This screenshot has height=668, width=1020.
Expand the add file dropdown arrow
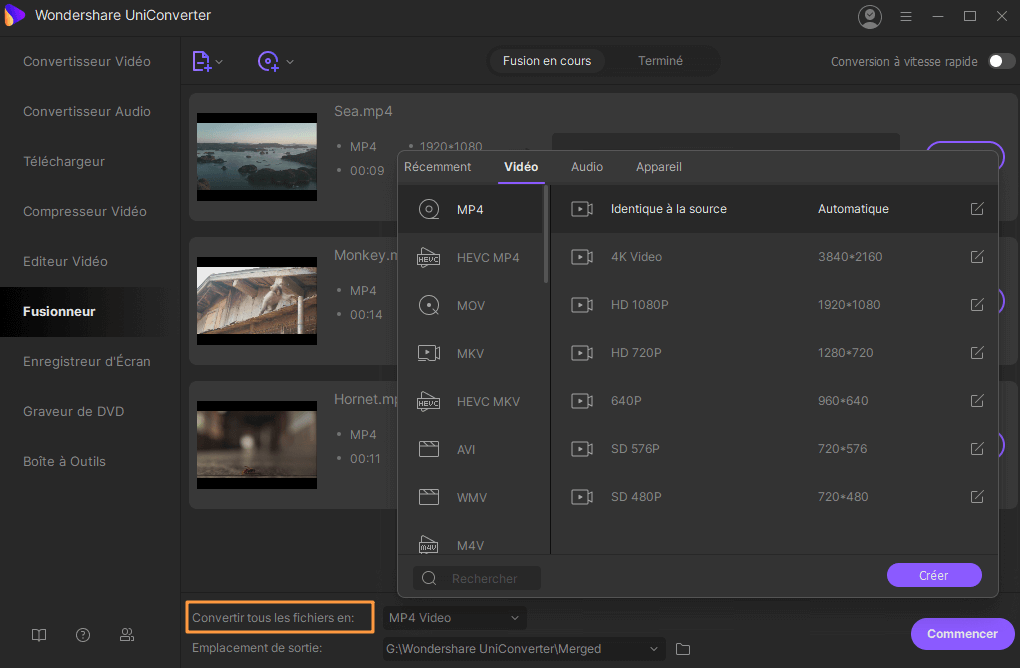220,62
